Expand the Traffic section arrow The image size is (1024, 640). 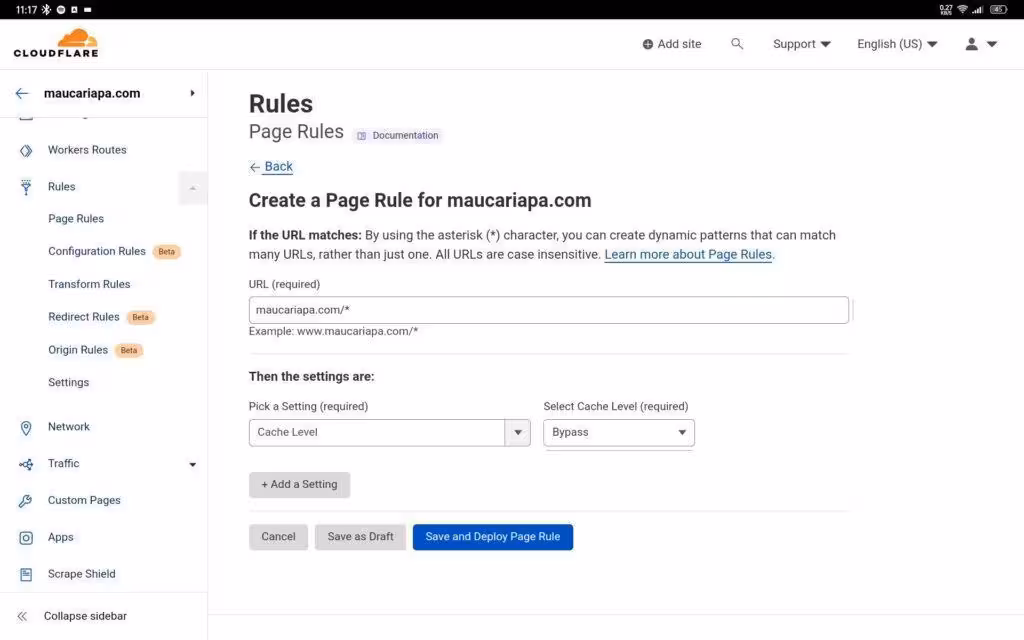tap(193, 464)
